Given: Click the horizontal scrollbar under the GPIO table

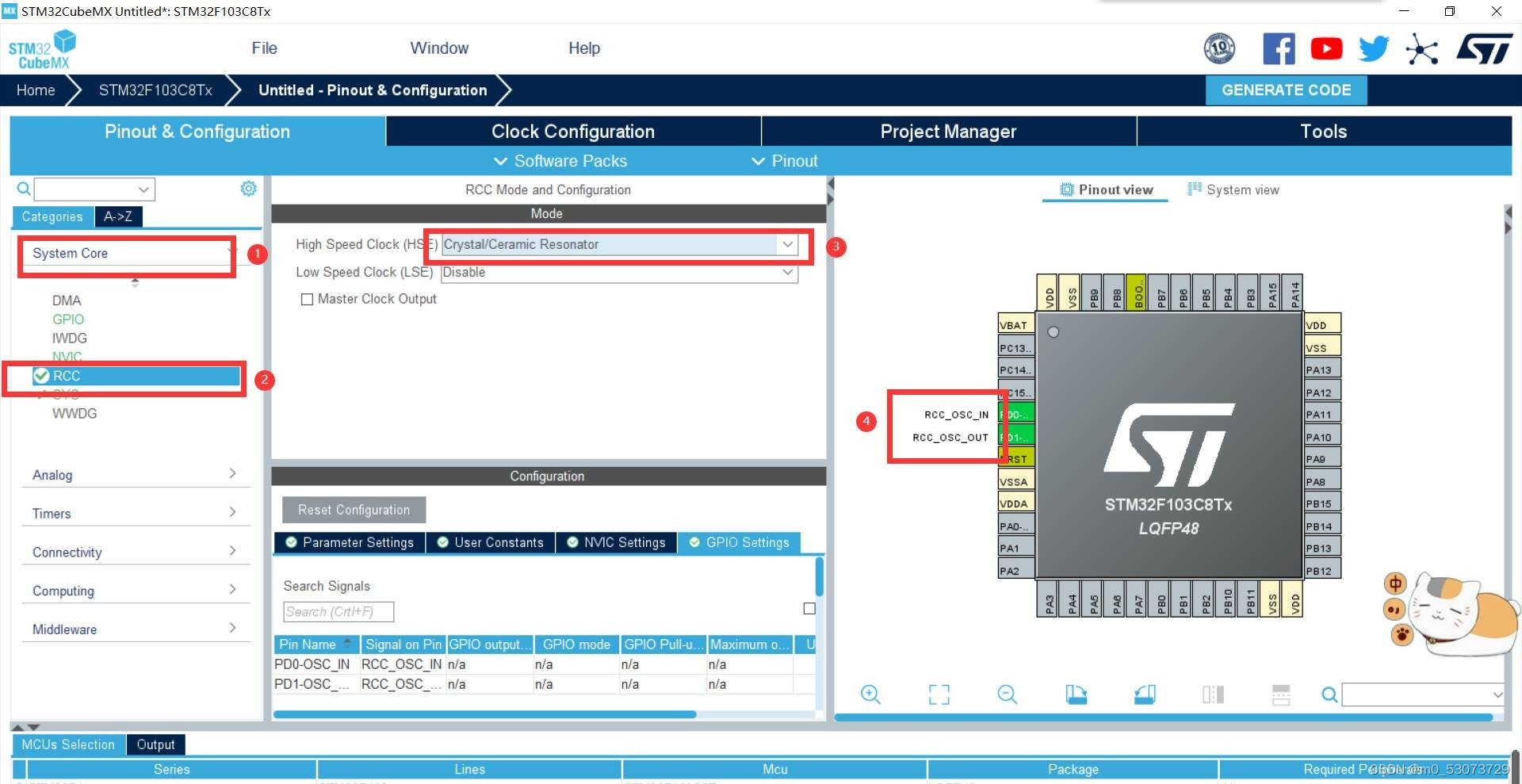Looking at the screenshot, I should click(x=484, y=714).
